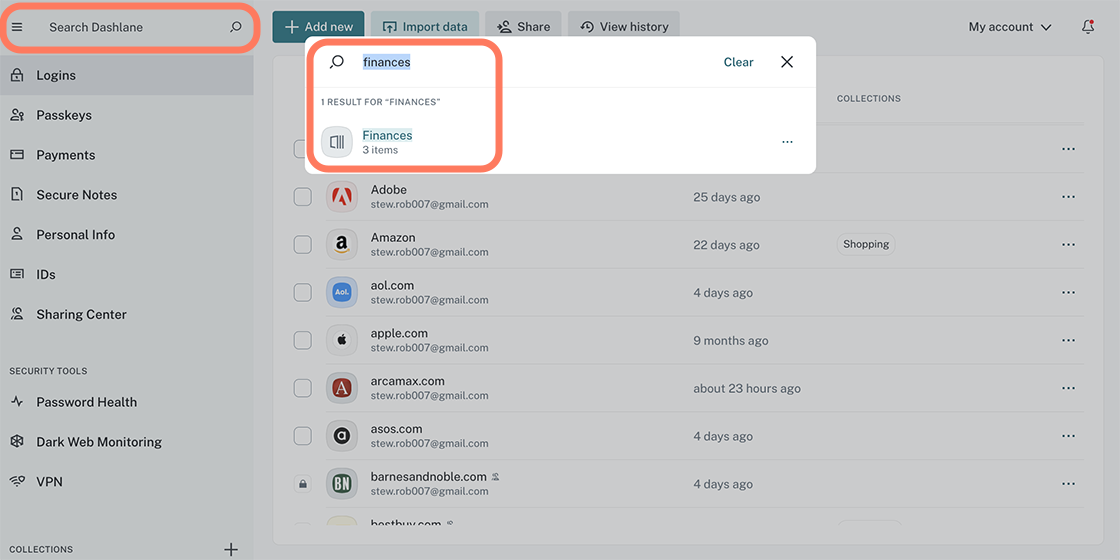This screenshot has height=560, width=1120.
Task: Add a new collection with plus icon
Action: [x=231, y=549]
